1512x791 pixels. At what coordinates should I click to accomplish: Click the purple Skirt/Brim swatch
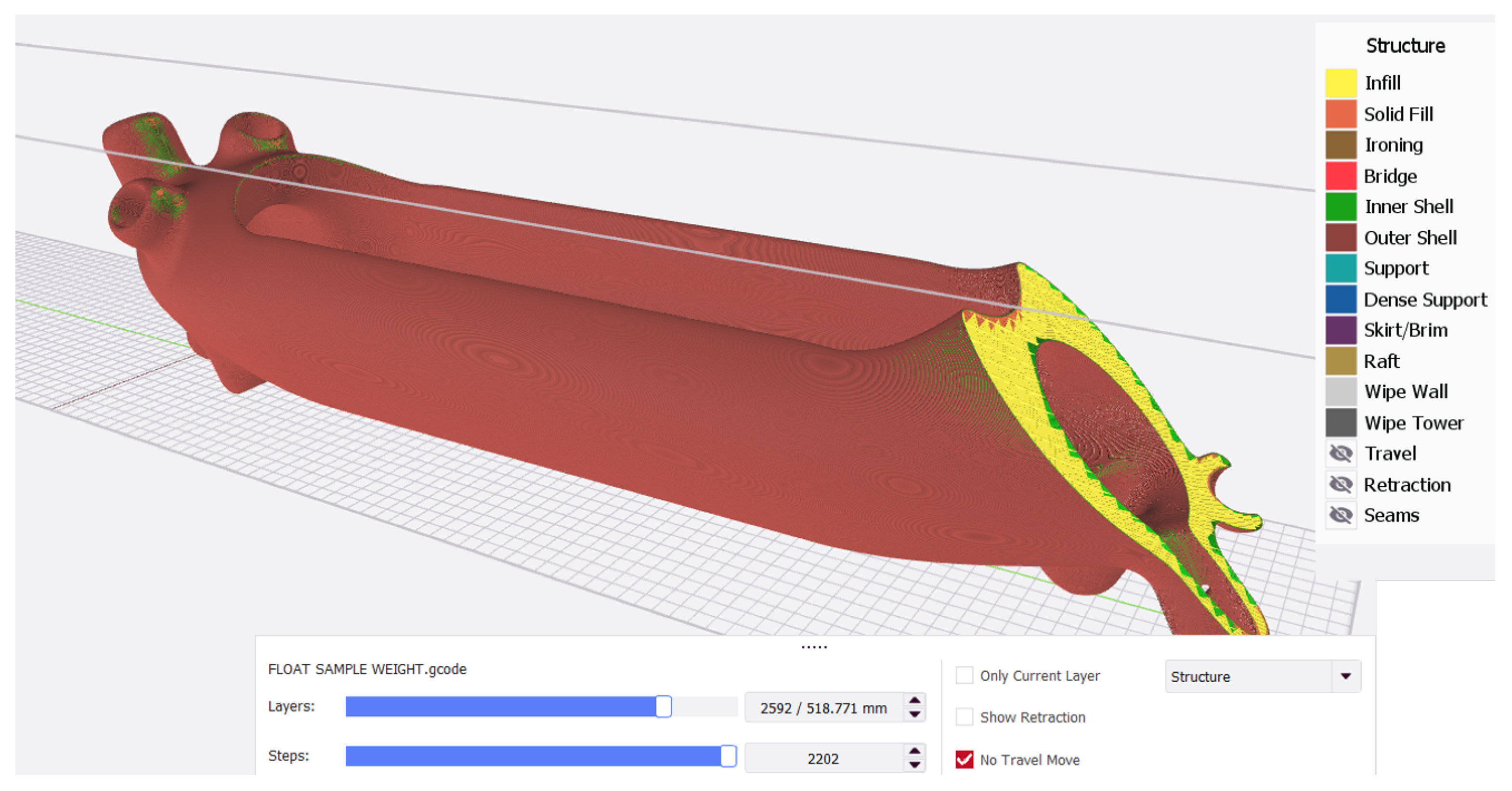click(x=1341, y=330)
